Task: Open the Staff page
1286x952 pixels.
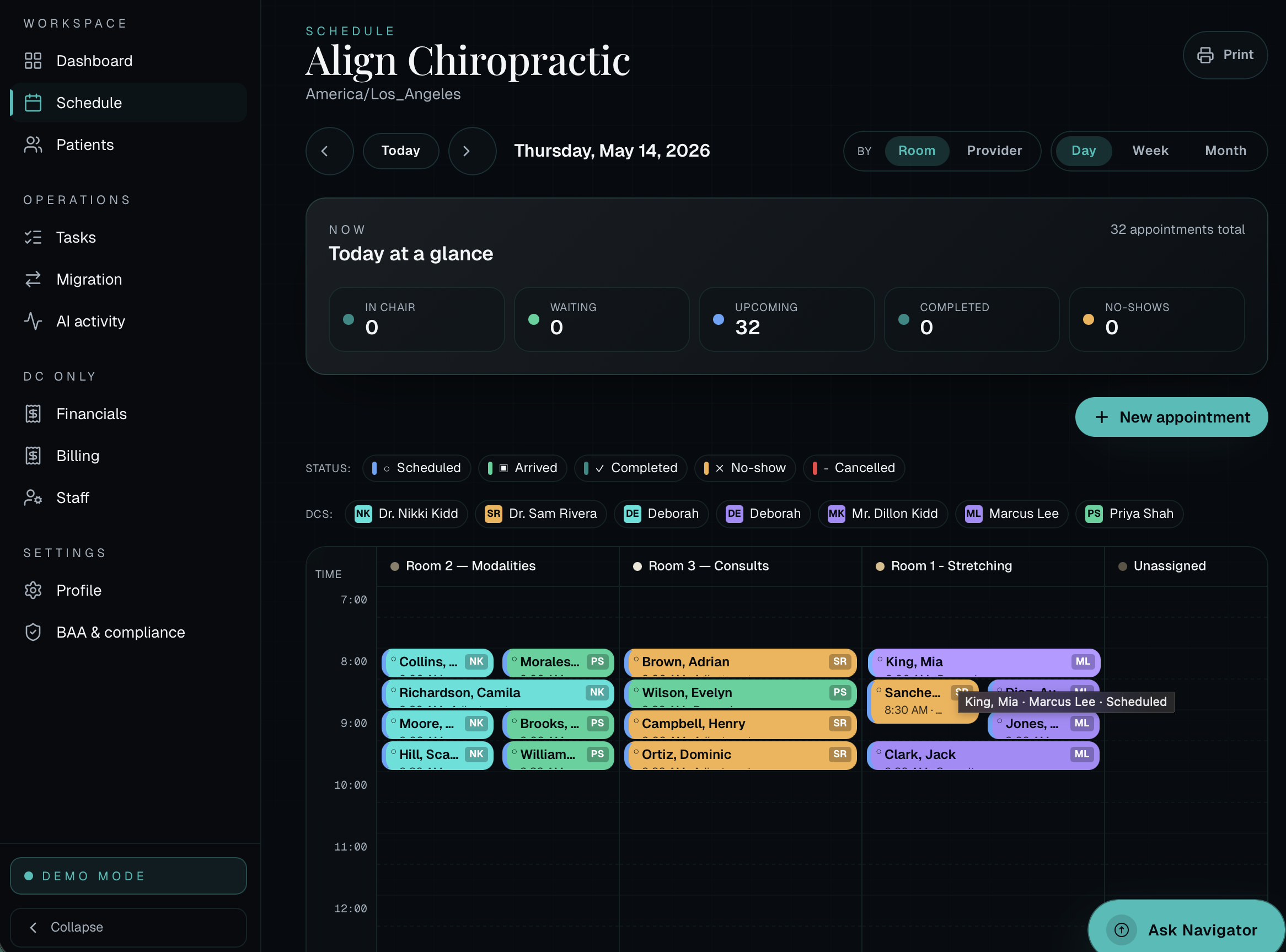Action: 128,498
